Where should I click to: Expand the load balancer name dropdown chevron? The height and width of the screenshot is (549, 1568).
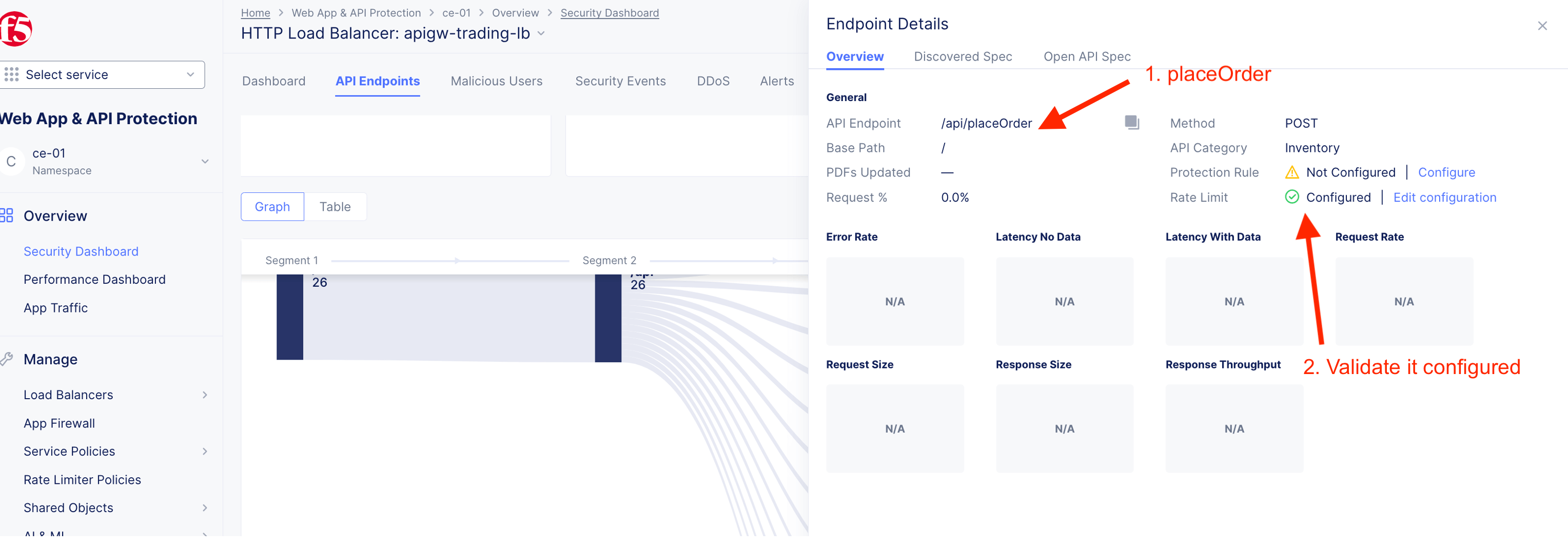coord(540,33)
